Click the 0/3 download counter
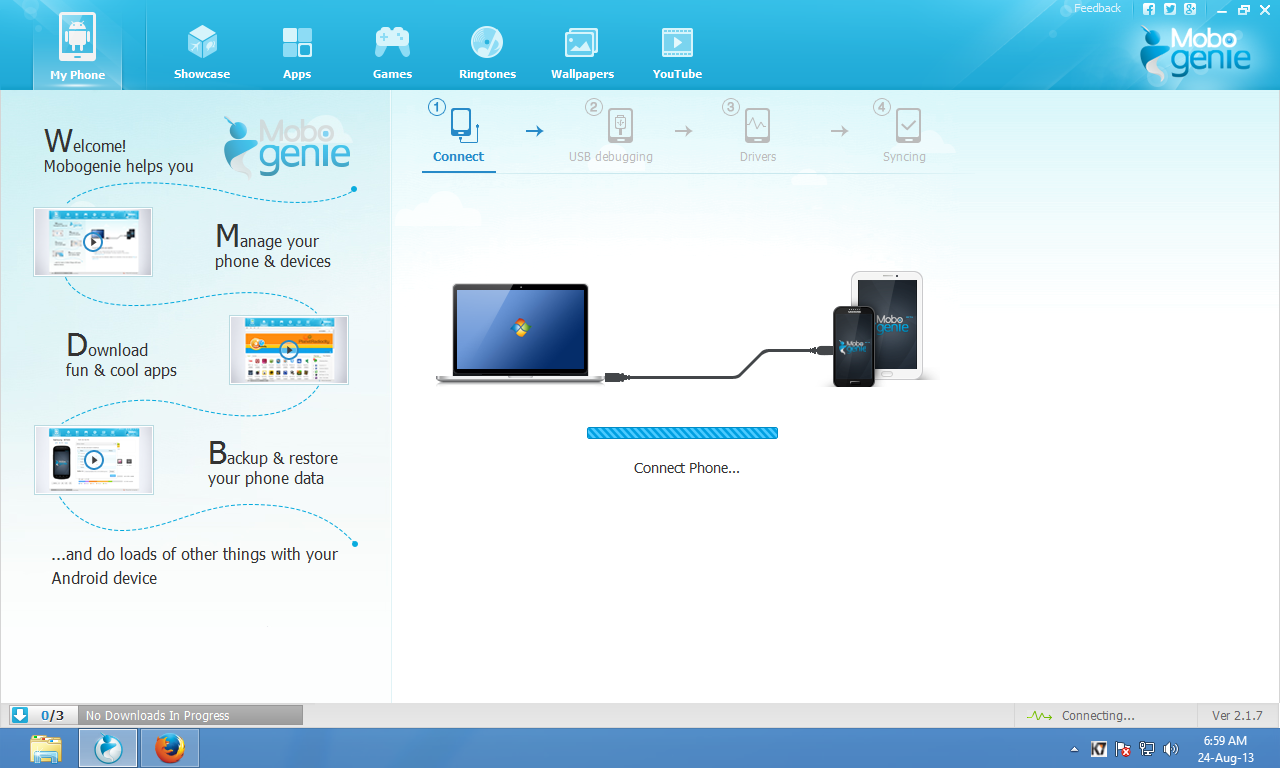The height and width of the screenshot is (768, 1280). [x=53, y=715]
